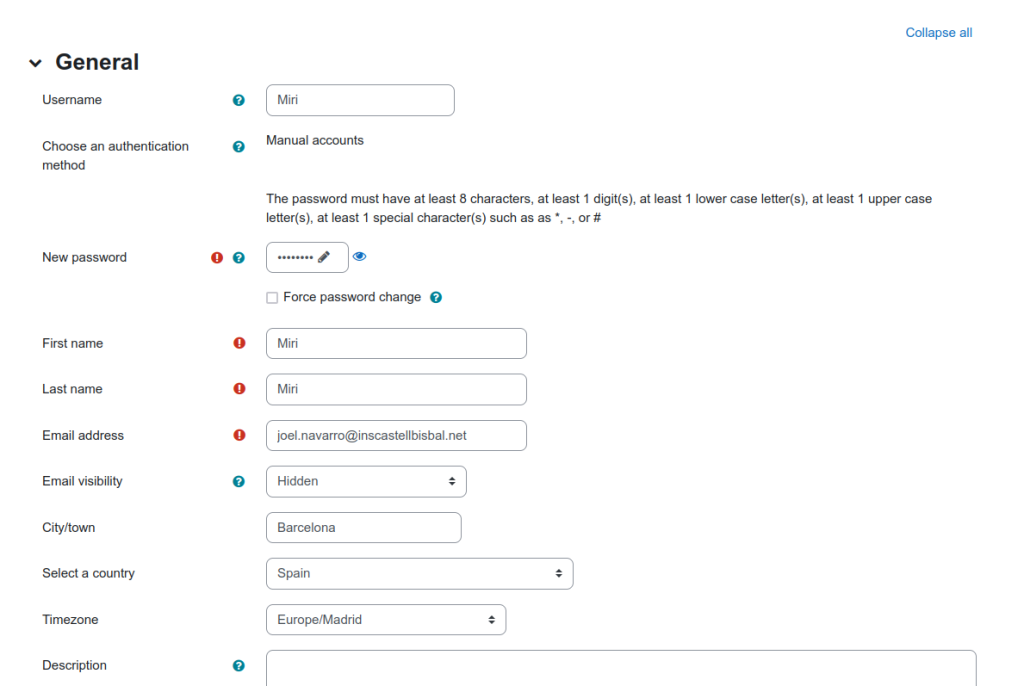This screenshot has width=1024, height=686.
Task: Click the help icon next to Username
Action: pyautogui.click(x=239, y=100)
